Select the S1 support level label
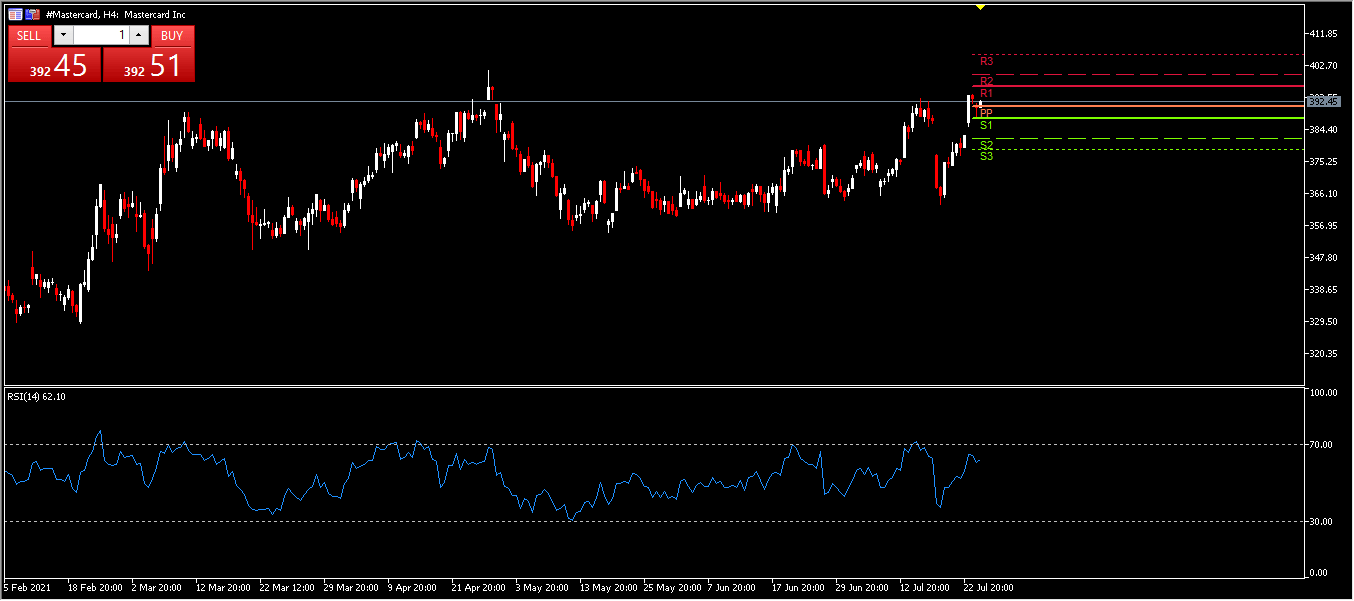Viewport: 1354px width, 601px height. (986, 126)
